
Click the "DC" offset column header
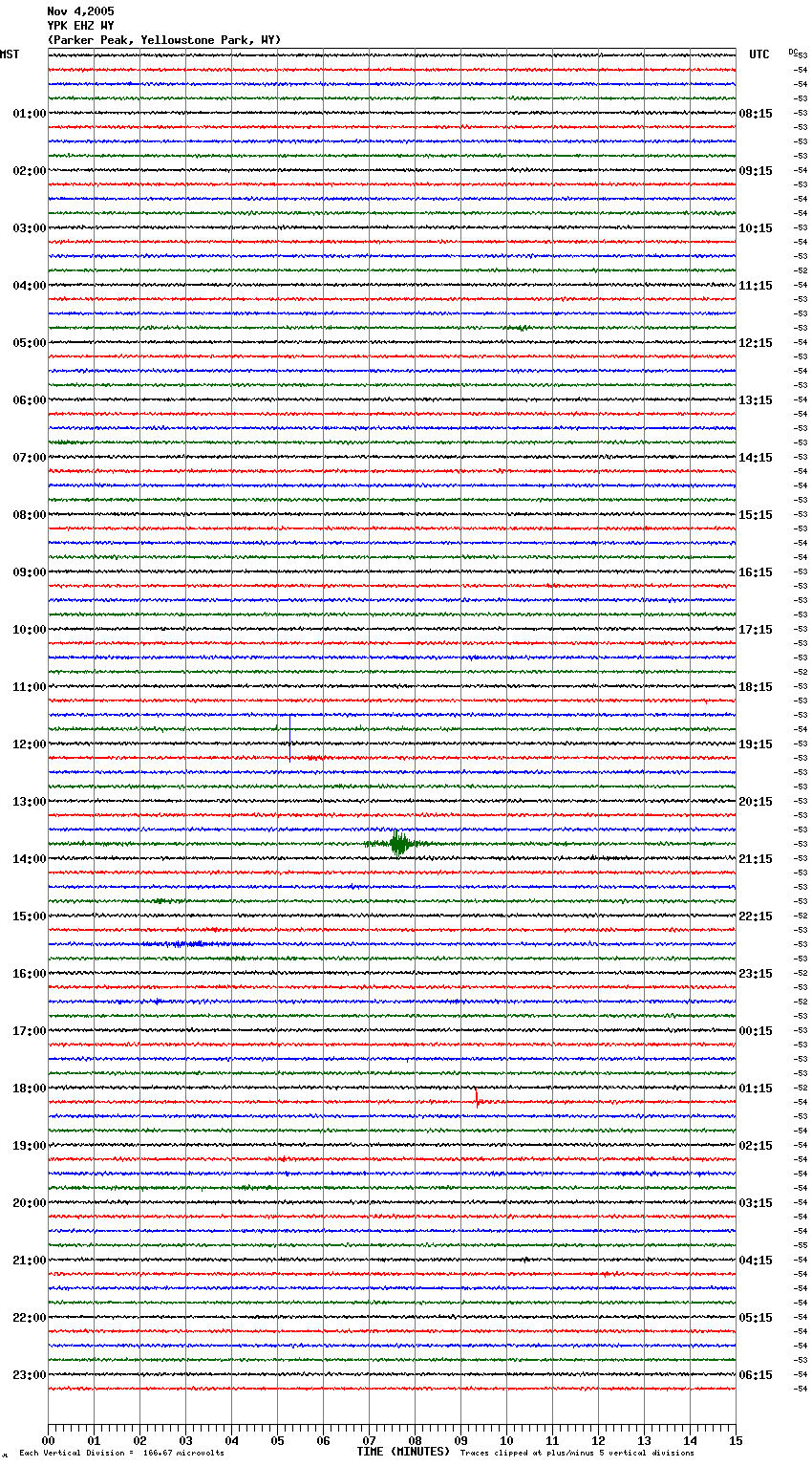click(793, 52)
